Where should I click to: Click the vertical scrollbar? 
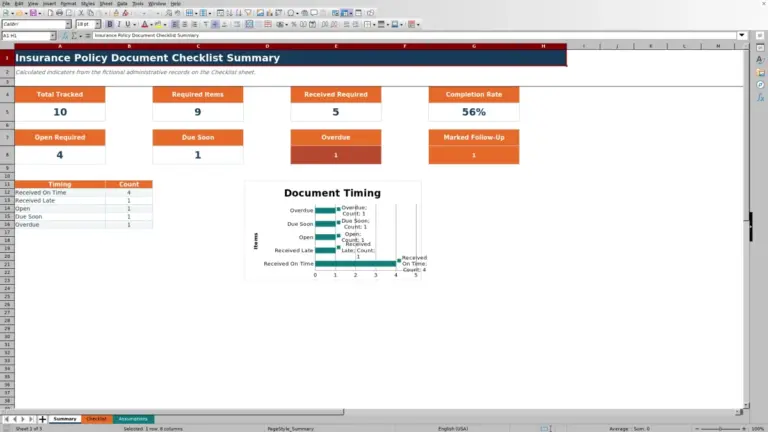tap(746, 226)
